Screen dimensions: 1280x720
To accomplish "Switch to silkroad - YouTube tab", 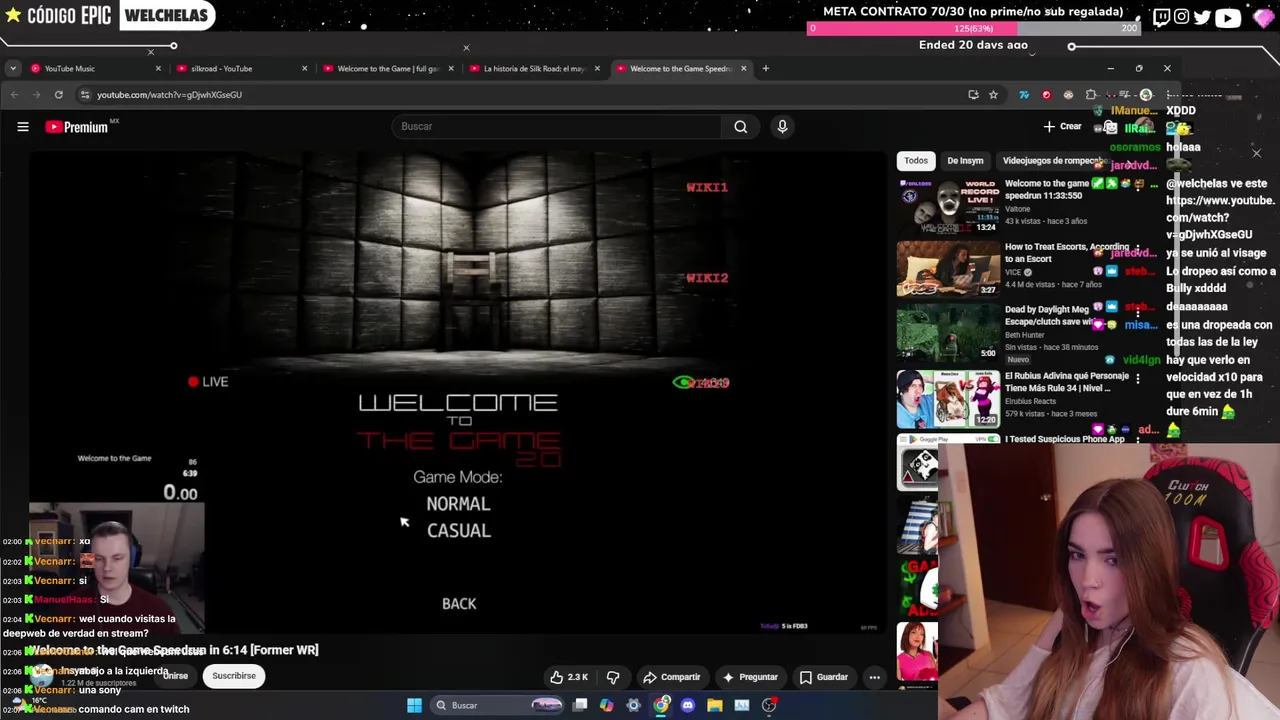I will 240,69.
